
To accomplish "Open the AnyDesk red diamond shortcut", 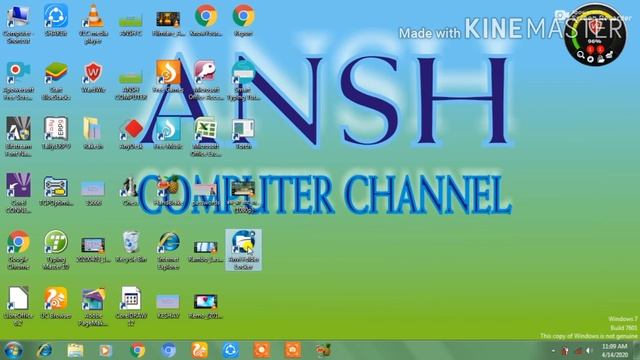I will [x=131, y=134].
